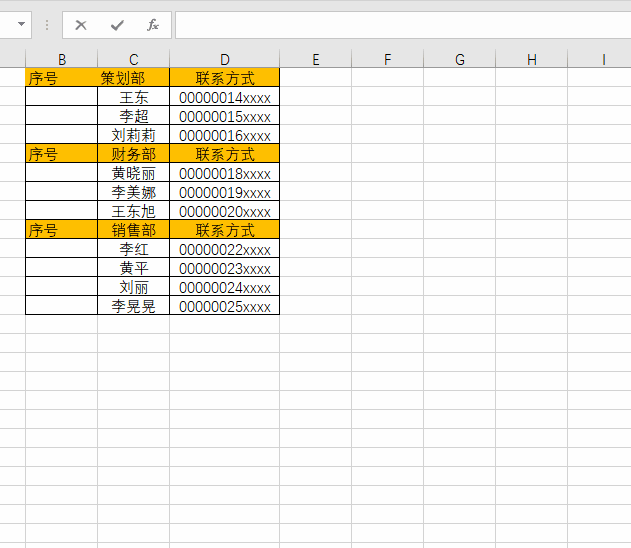Viewport: 631px width, 548px height.
Task: Click the phone cell 00000023xxxx
Action: point(225,267)
